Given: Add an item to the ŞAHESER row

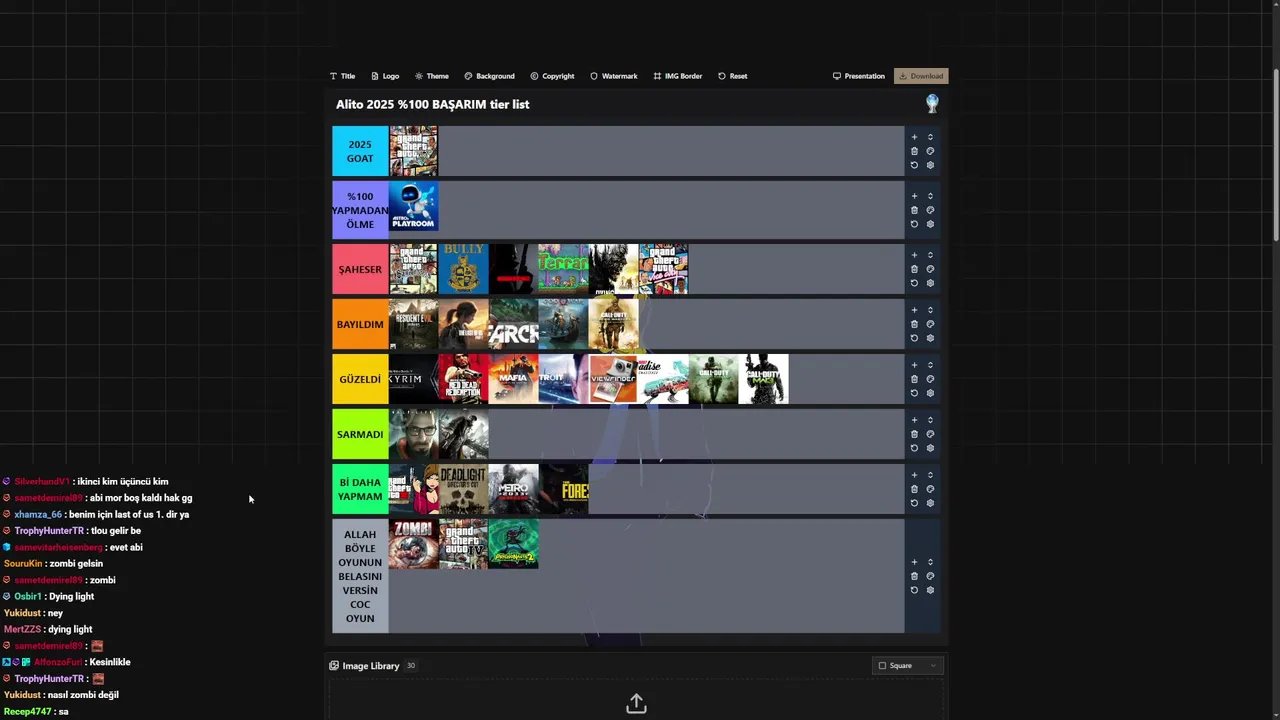Looking at the screenshot, I should click(x=914, y=255).
